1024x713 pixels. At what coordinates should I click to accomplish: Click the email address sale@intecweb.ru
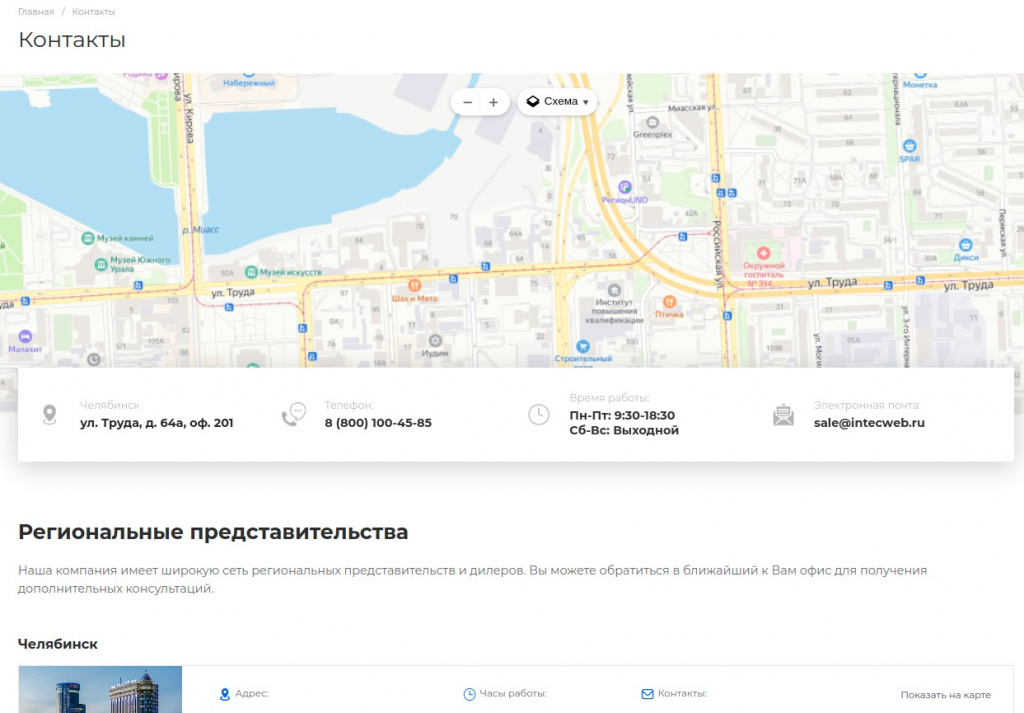click(868, 423)
